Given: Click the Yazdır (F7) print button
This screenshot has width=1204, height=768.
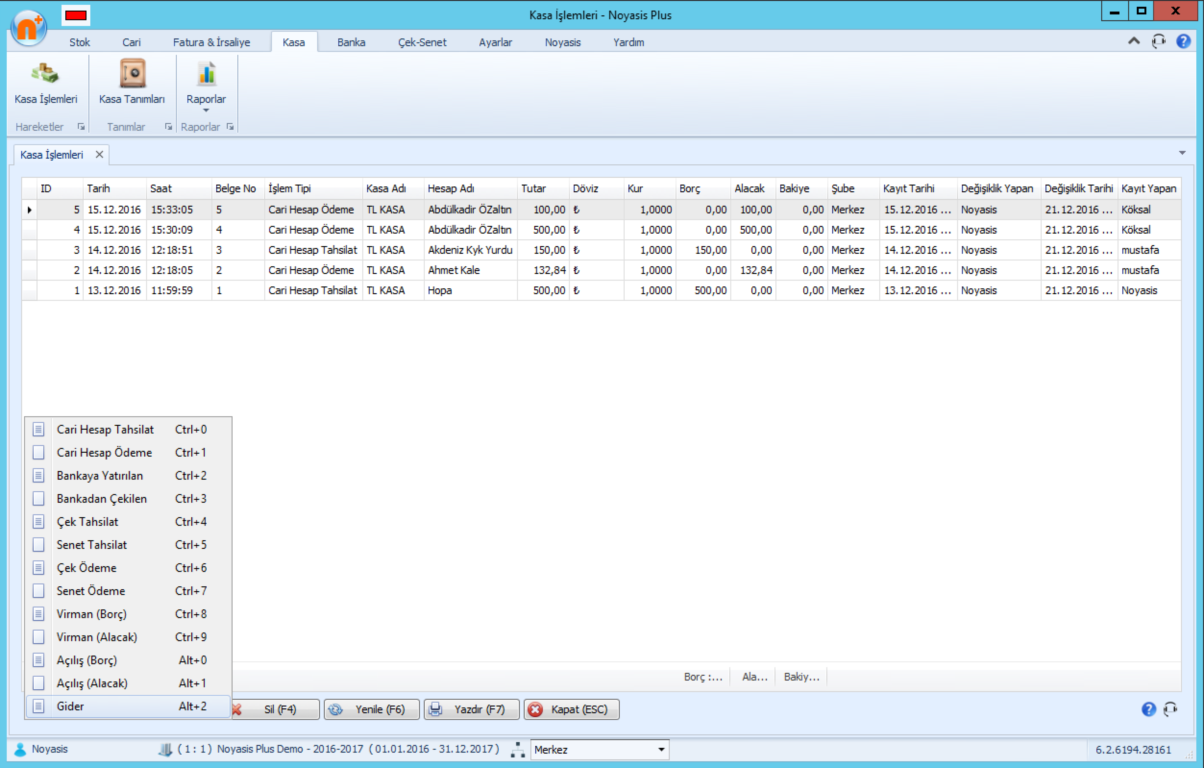Looking at the screenshot, I should coord(472,709).
